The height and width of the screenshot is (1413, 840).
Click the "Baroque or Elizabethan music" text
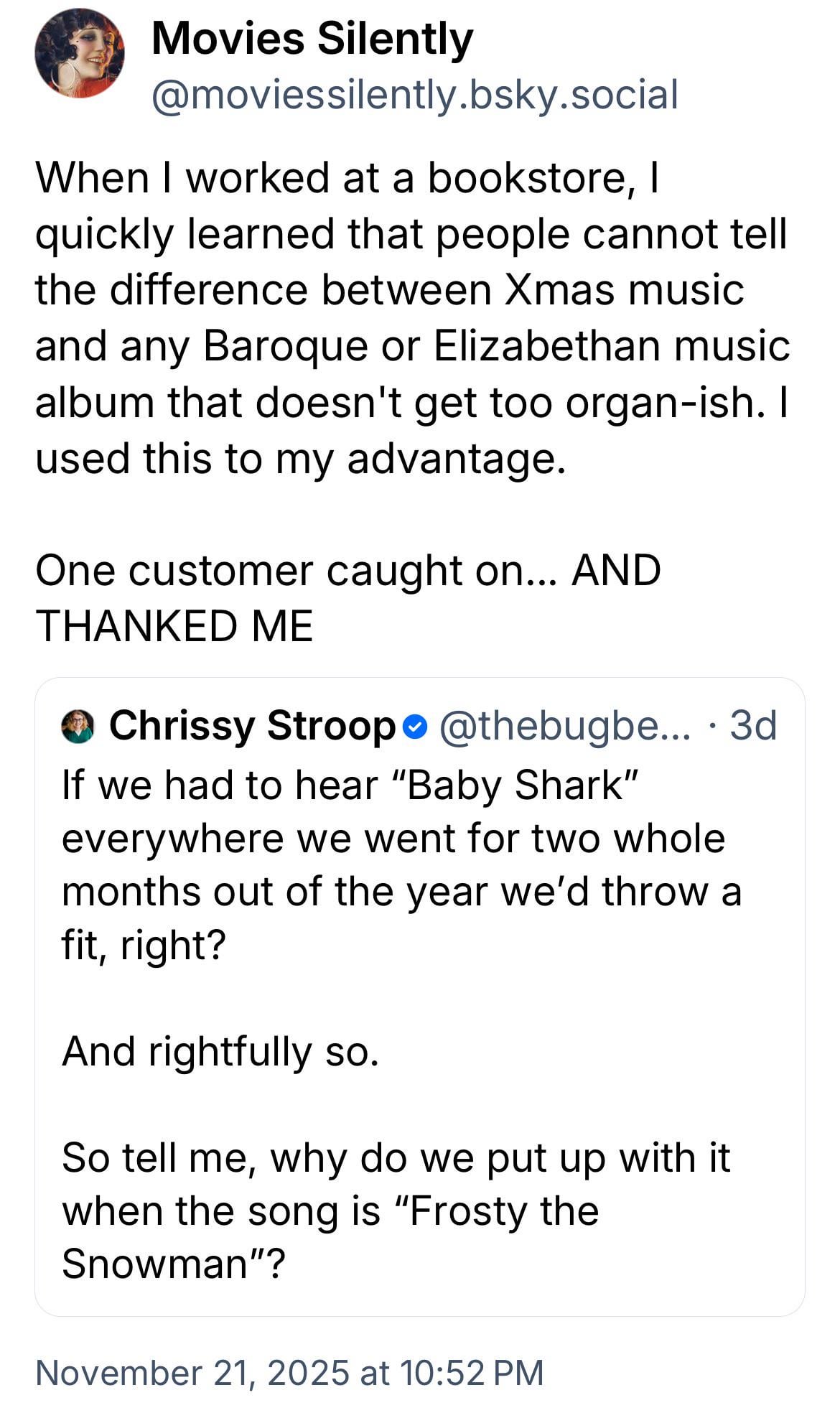point(496,346)
